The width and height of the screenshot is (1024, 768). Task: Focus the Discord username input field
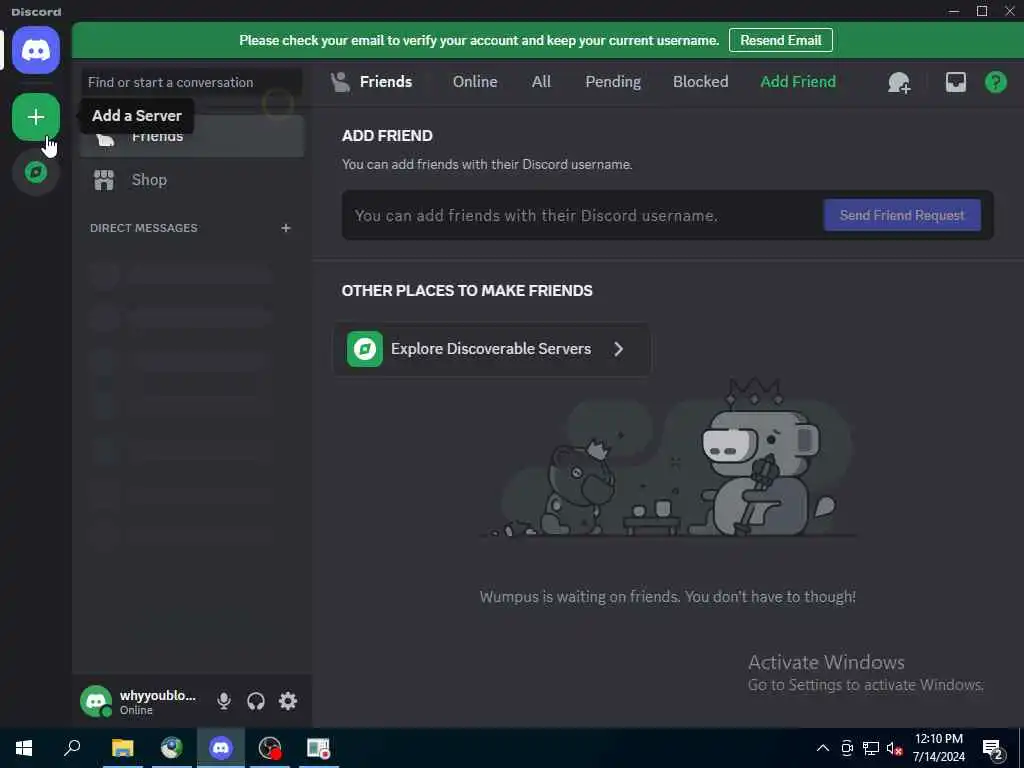click(581, 216)
